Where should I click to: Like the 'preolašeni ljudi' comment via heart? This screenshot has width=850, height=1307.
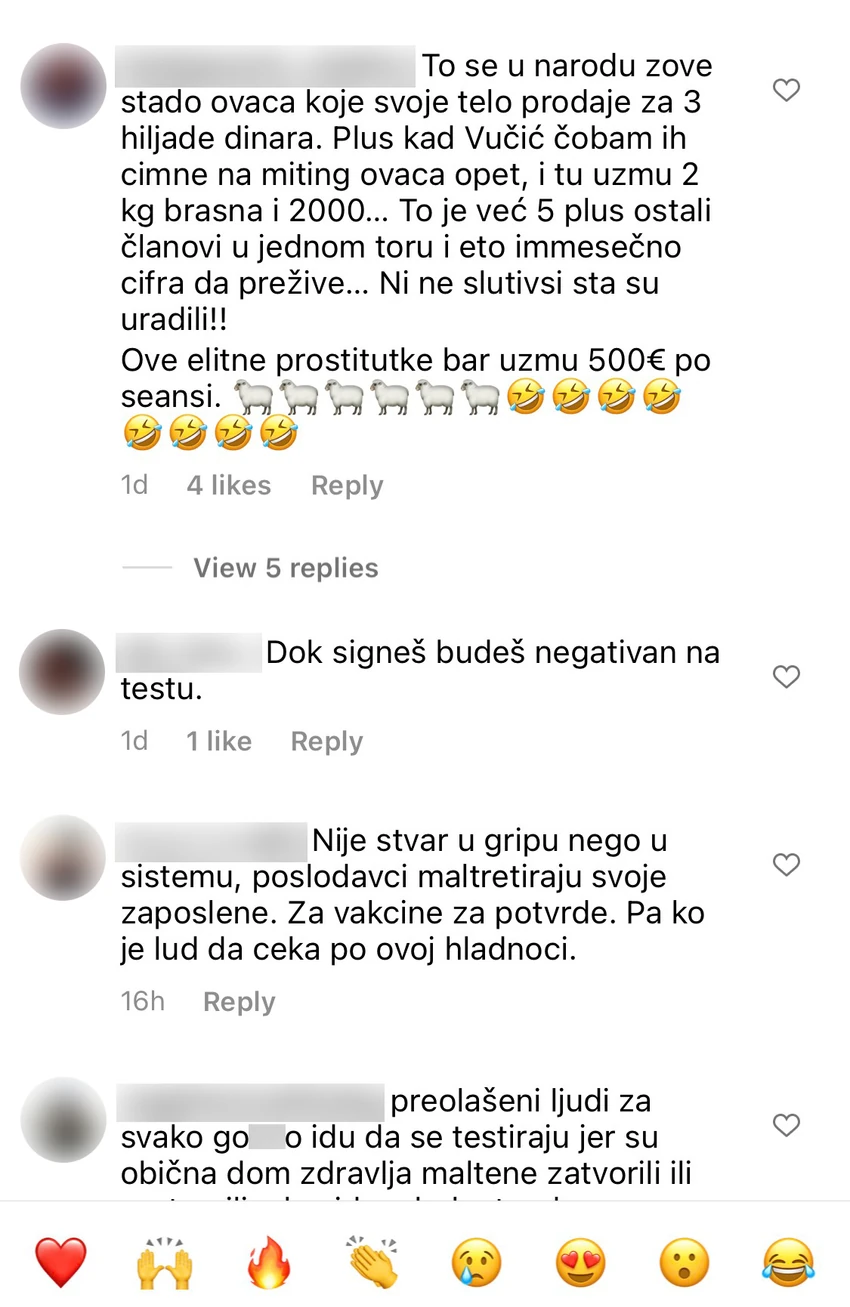coord(787,1125)
